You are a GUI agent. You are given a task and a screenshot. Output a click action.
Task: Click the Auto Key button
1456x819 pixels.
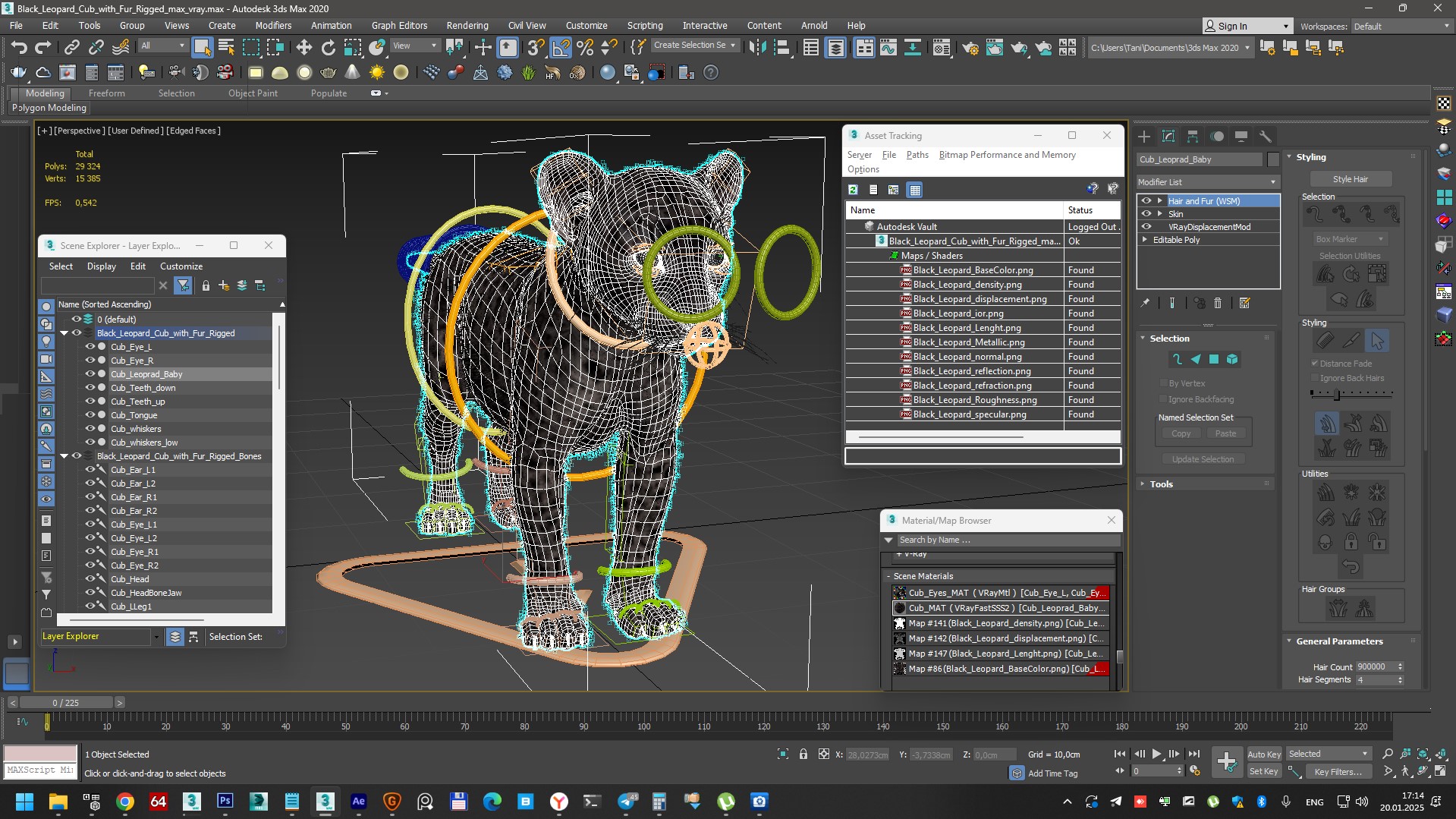[1264, 754]
